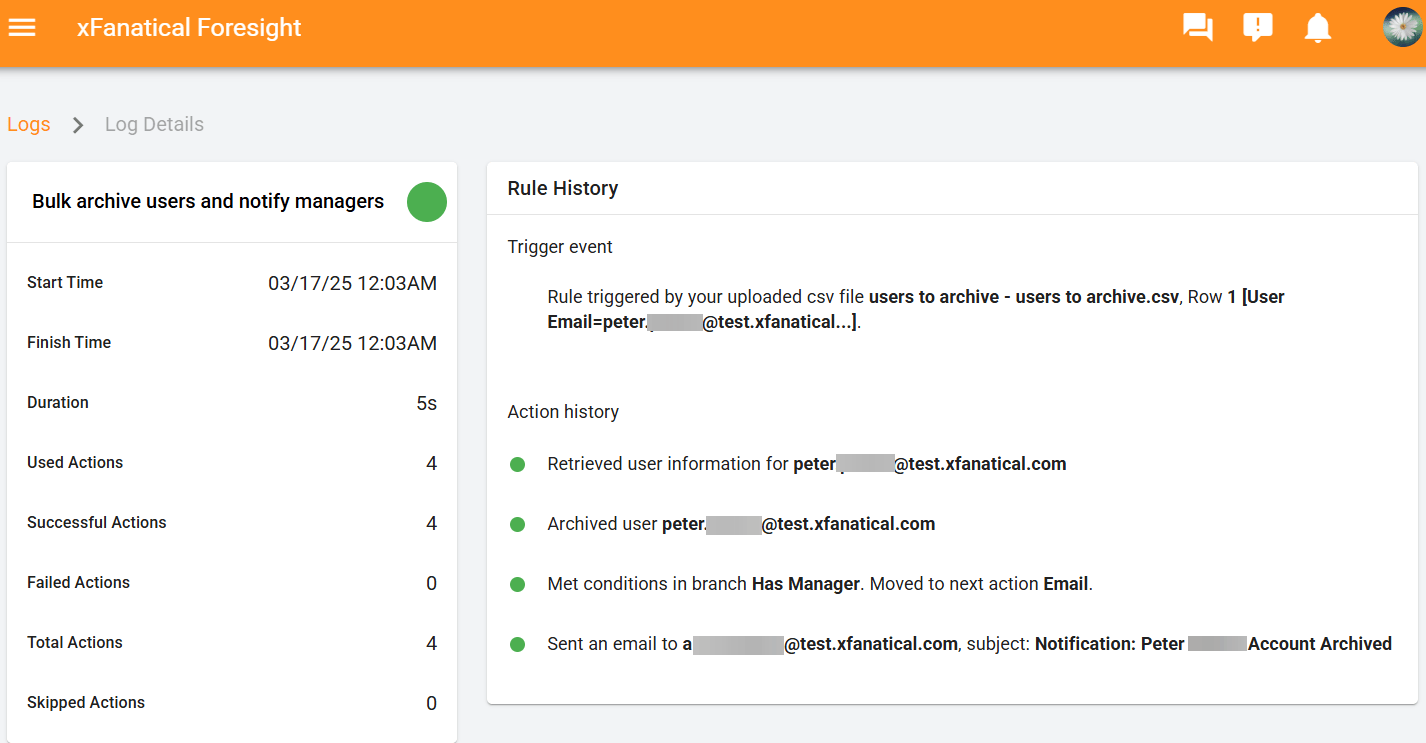Click the Used Actions row label

pyautogui.click(x=75, y=463)
